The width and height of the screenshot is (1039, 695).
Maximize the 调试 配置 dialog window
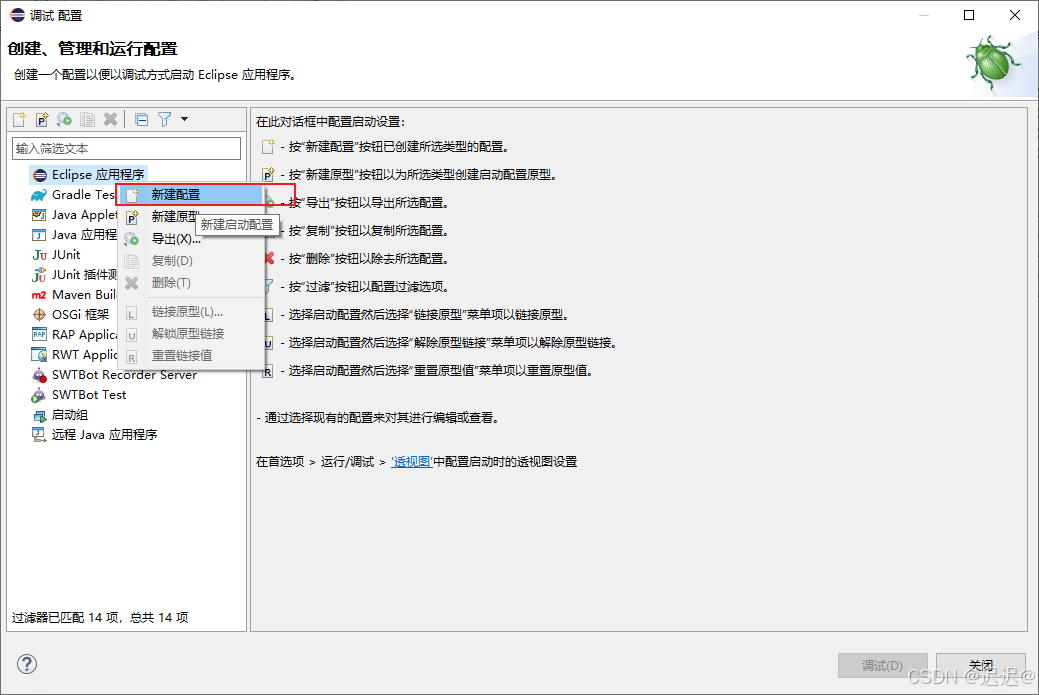(969, 15)
